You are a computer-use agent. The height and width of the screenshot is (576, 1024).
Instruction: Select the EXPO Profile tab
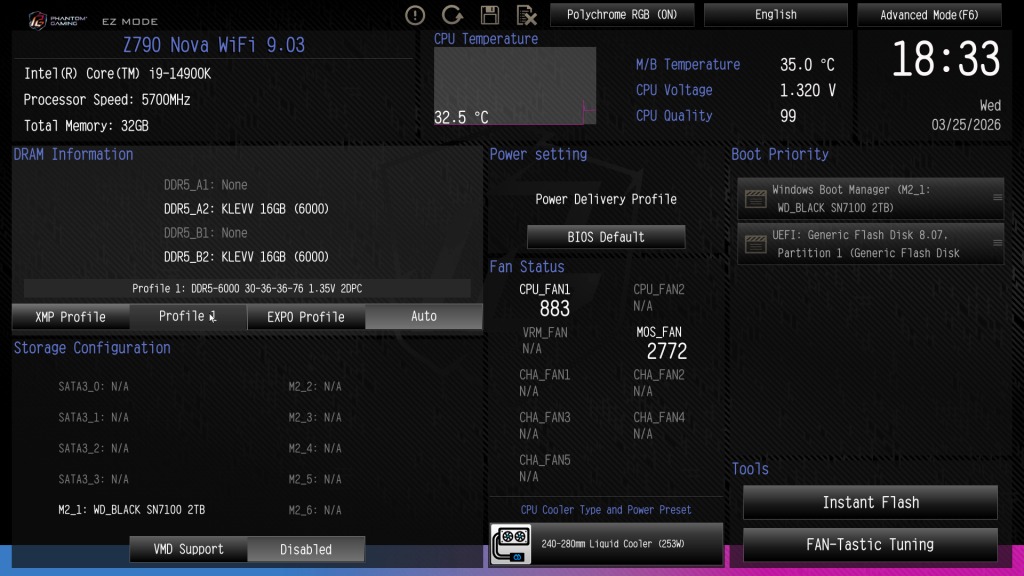306,317
